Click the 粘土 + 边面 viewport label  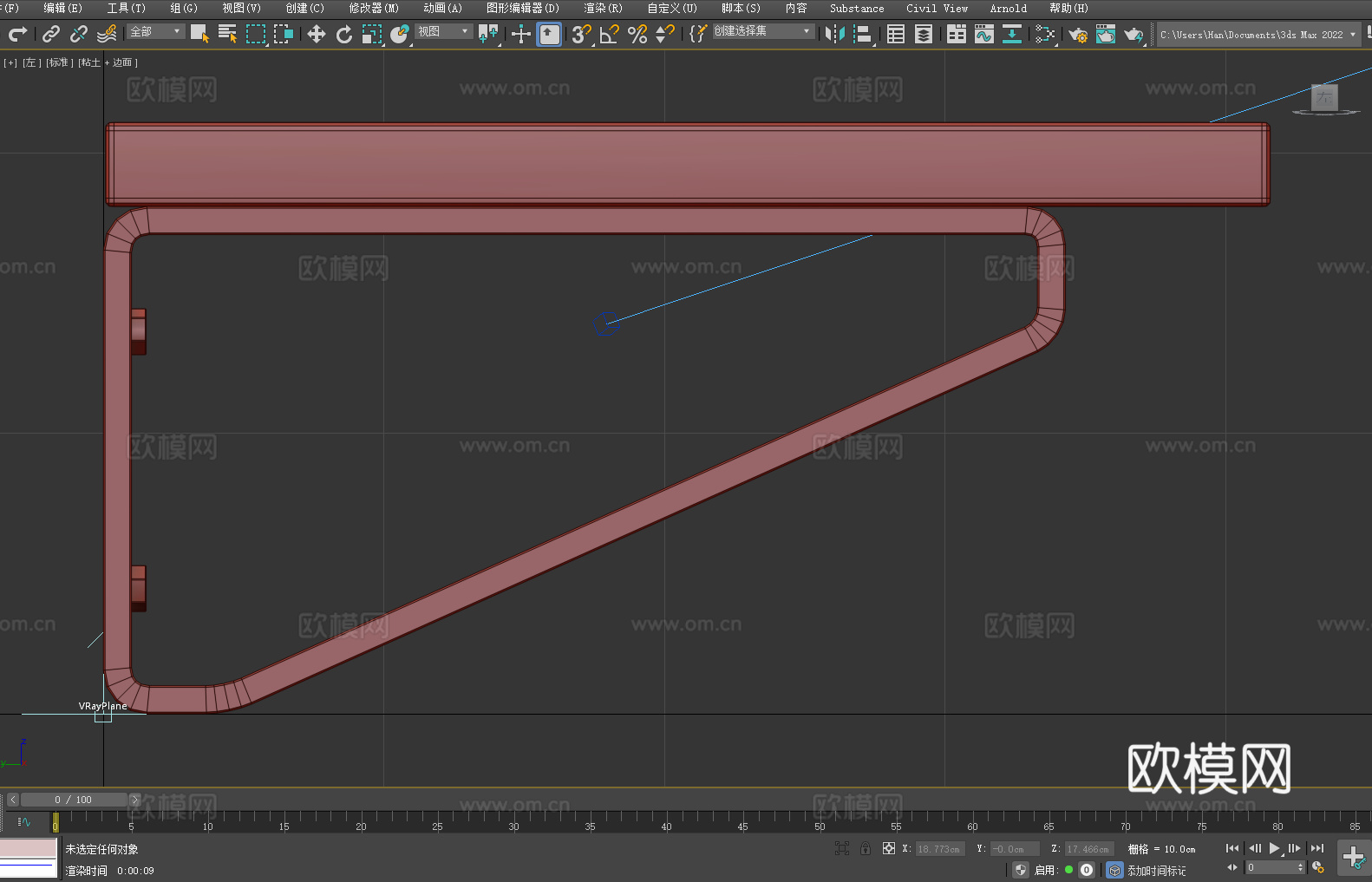pos(108,62)
